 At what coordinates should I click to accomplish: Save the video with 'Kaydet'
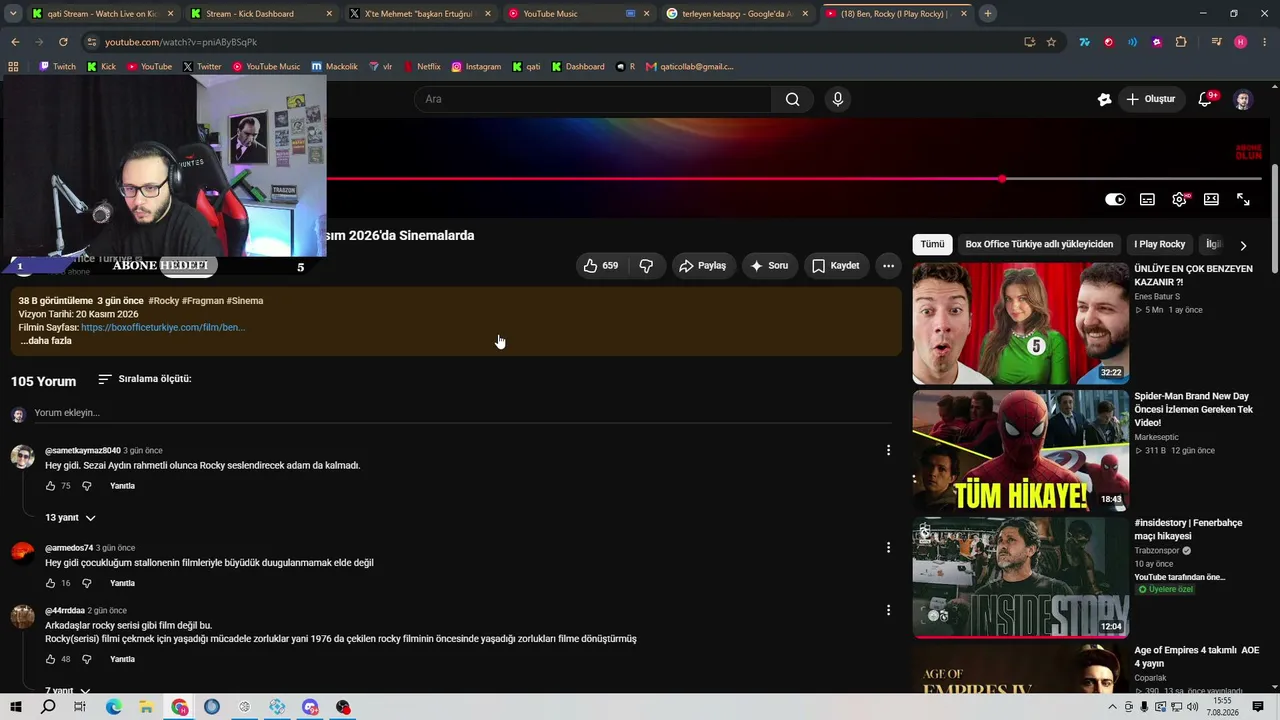point(835,266)
